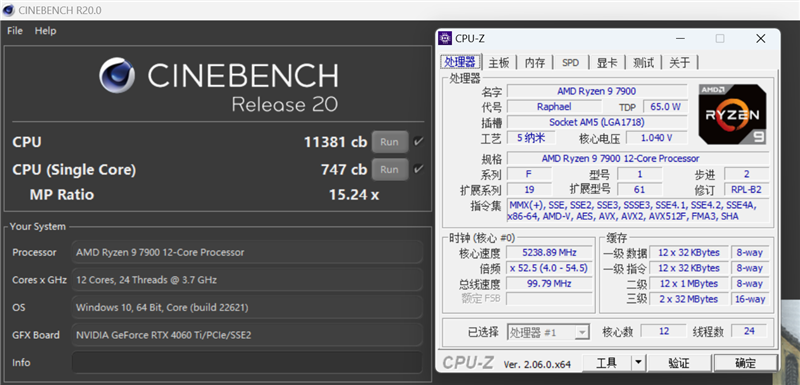
Task: Switch to the 测试 tab in CPU-Z
Action: [643, 63]
